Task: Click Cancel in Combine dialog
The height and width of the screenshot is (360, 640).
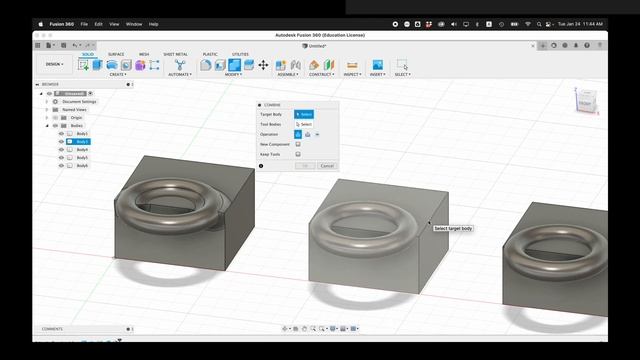Action: (x=327, y=166)
